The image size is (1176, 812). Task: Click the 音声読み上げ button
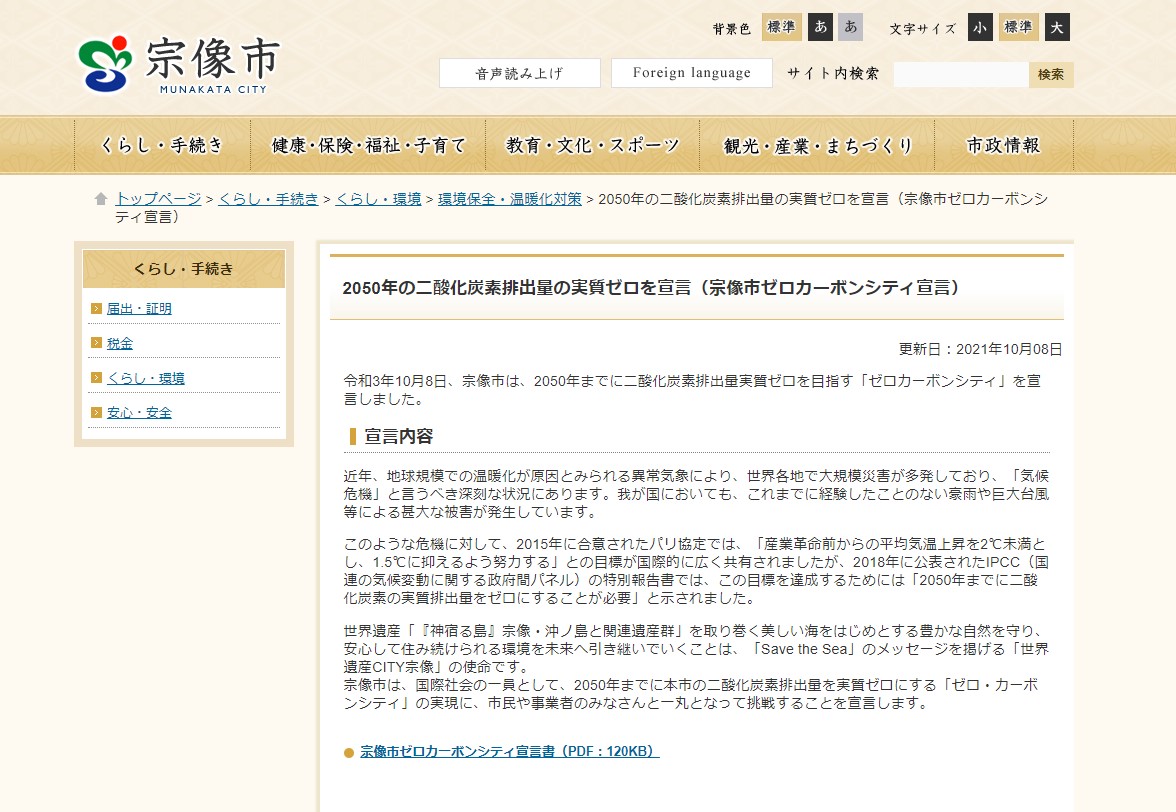[x=520, y=73]
